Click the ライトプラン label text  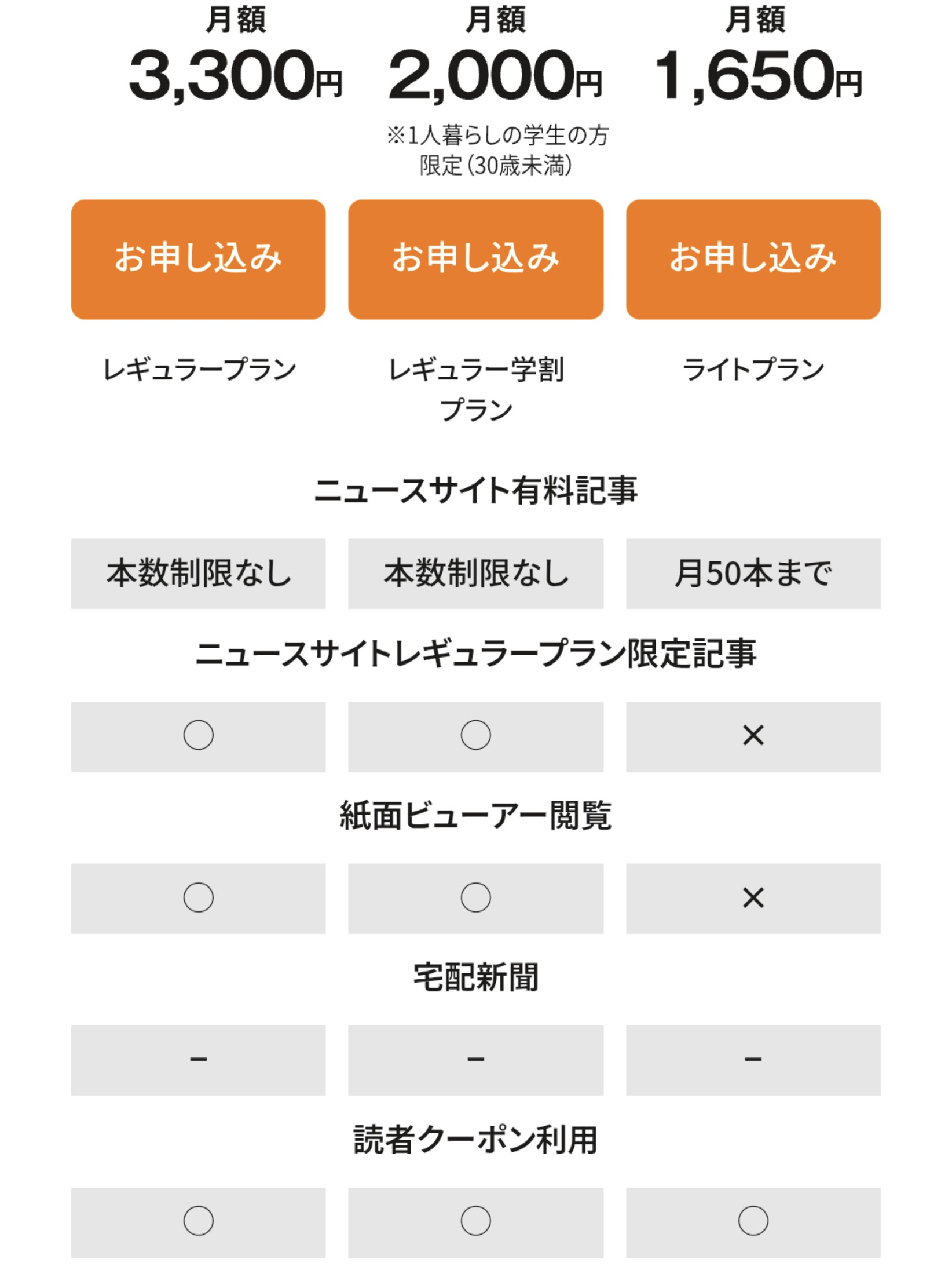pyautogui.click(x=753, y=369)
